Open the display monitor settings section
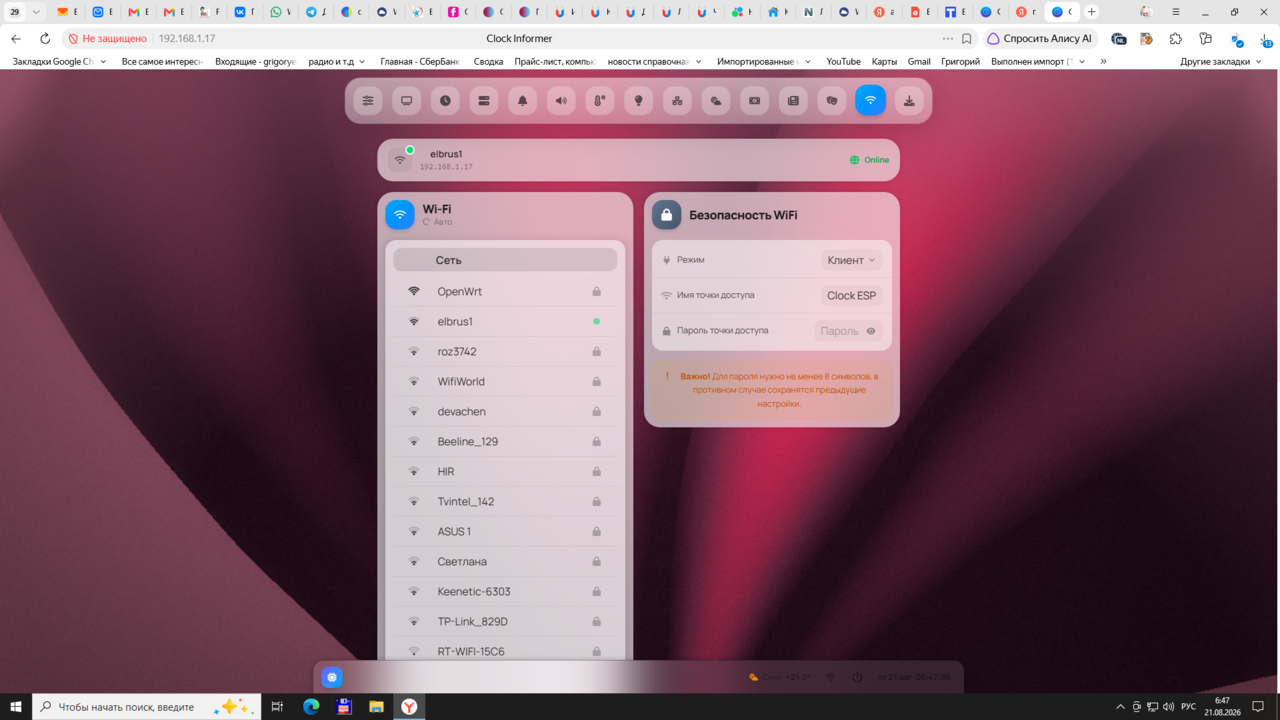 pyautogui.click(x=407, y=100)
